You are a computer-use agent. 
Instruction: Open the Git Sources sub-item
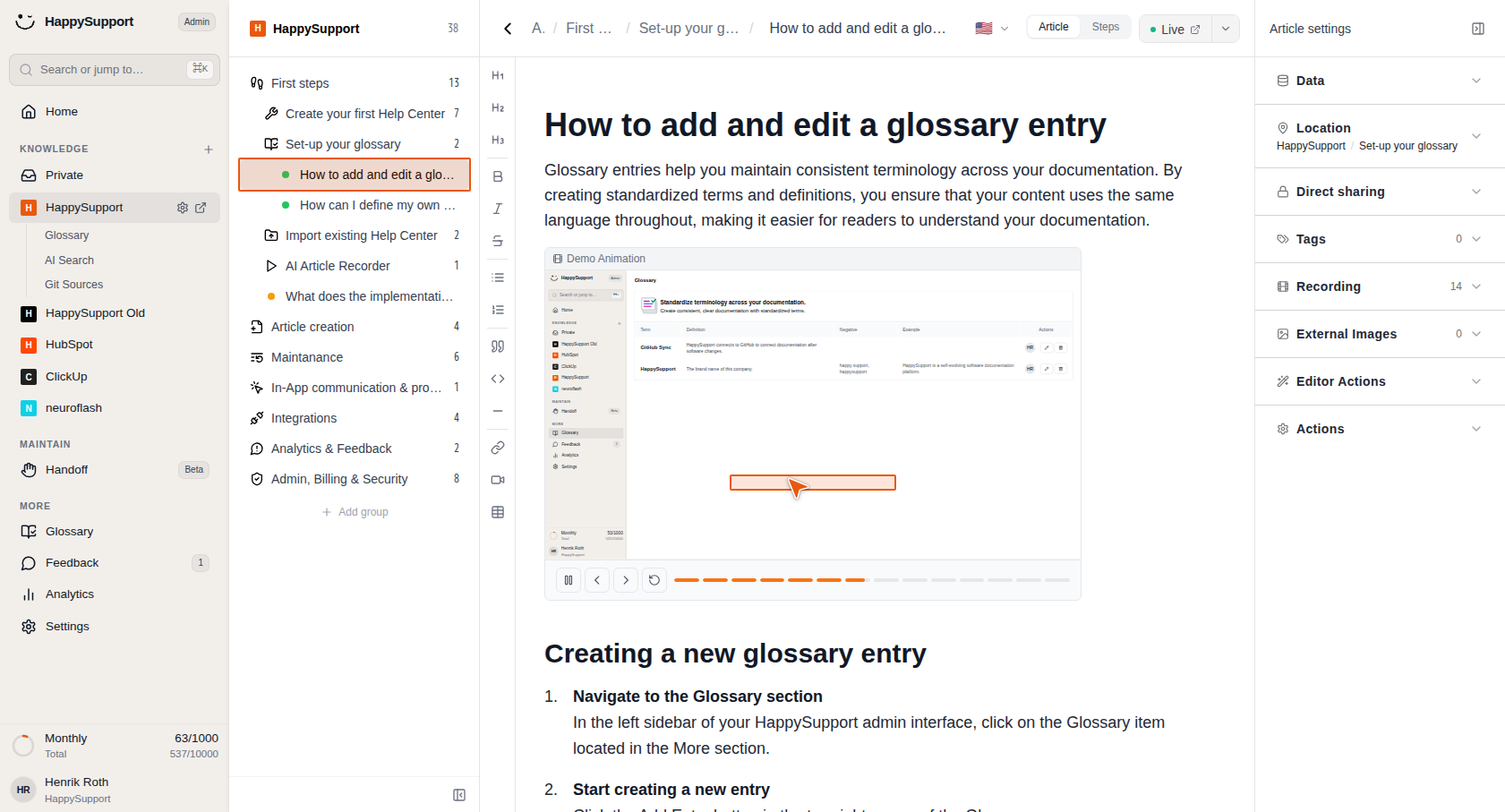pyautogui.click(x=73, y=285)
